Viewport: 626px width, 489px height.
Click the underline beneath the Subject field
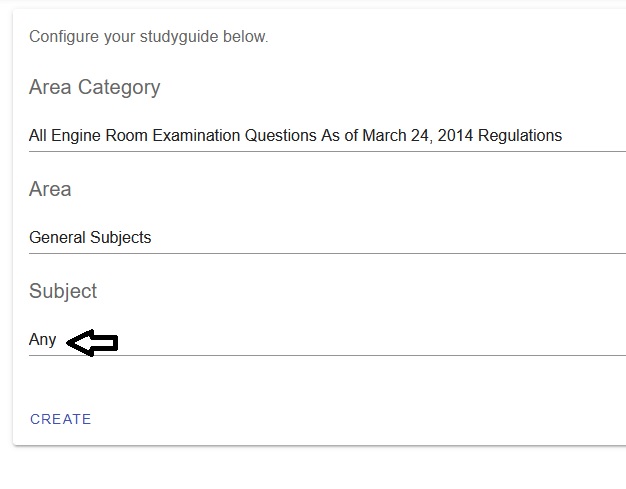pyautogui.click(x=327, y=355)
